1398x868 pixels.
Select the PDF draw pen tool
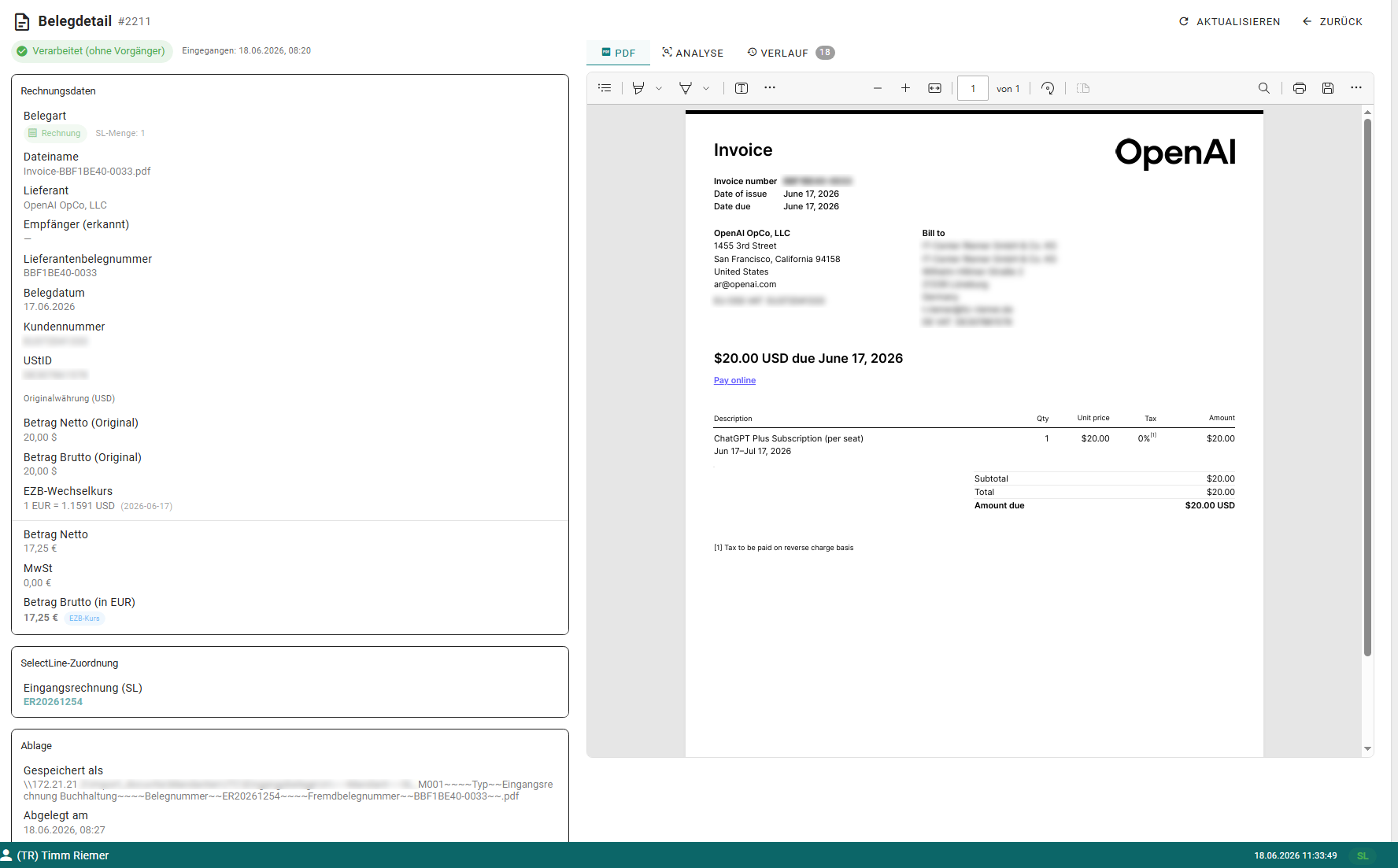click(686, 88)
